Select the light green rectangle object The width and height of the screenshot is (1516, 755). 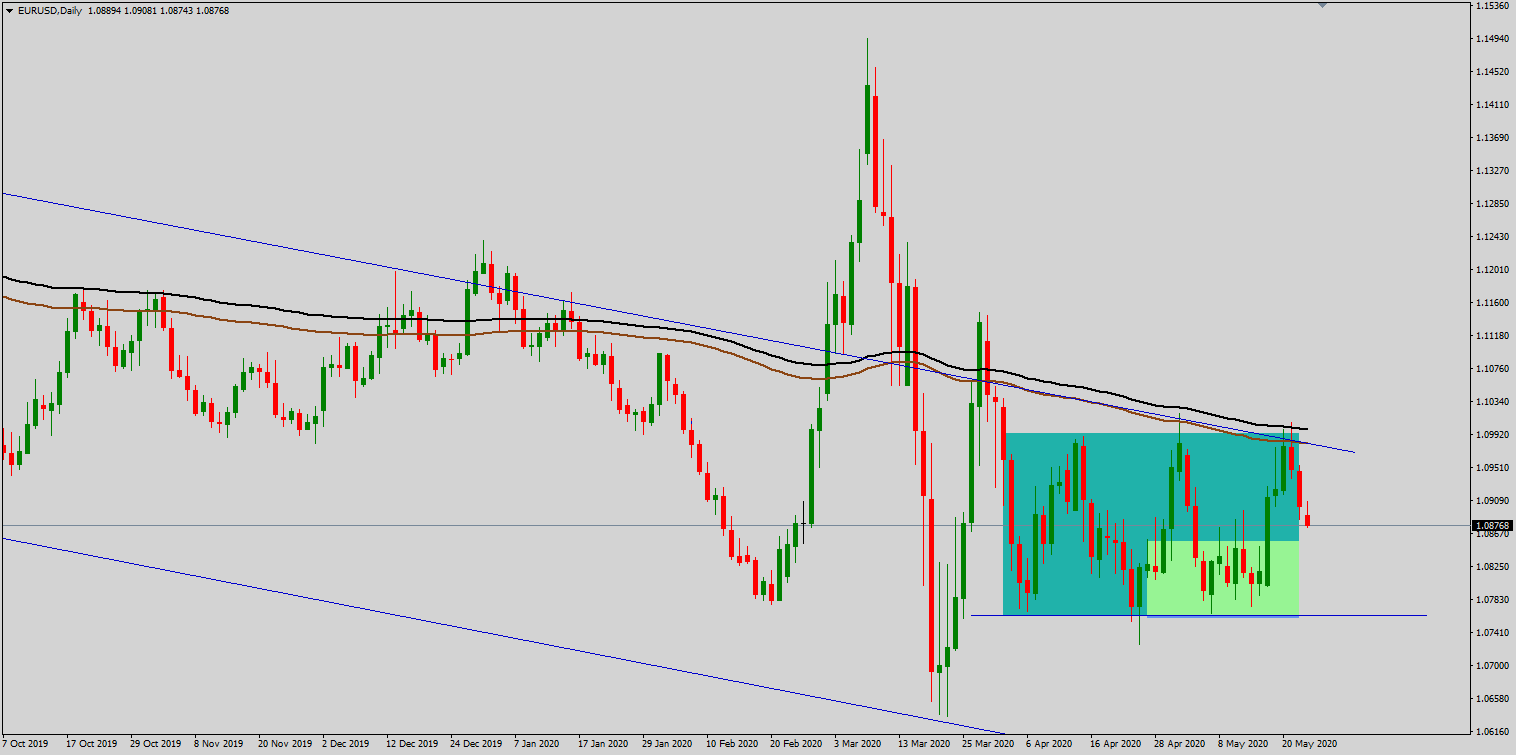click(1222, 578)
